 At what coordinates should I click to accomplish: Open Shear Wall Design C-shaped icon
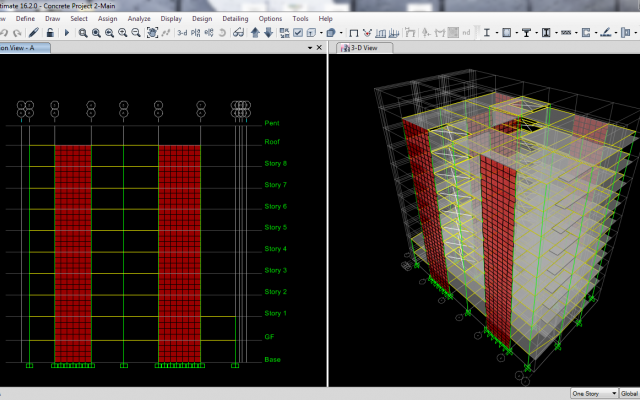click(x=586, y=33)
